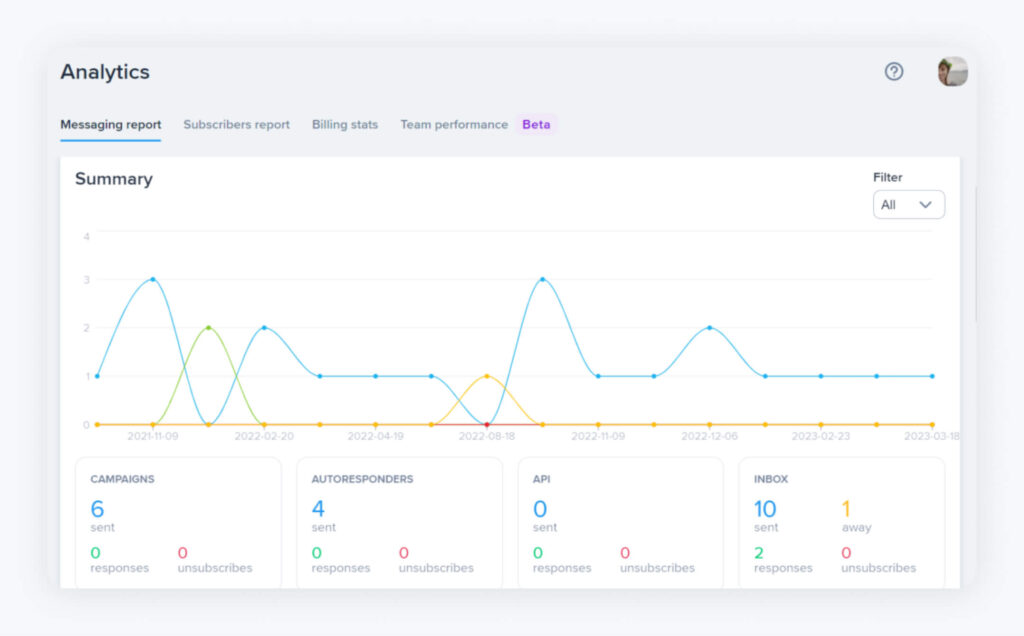Open the Billing stats tab
This screenshot has height=636, width=1024.
[x=344, y=124]
